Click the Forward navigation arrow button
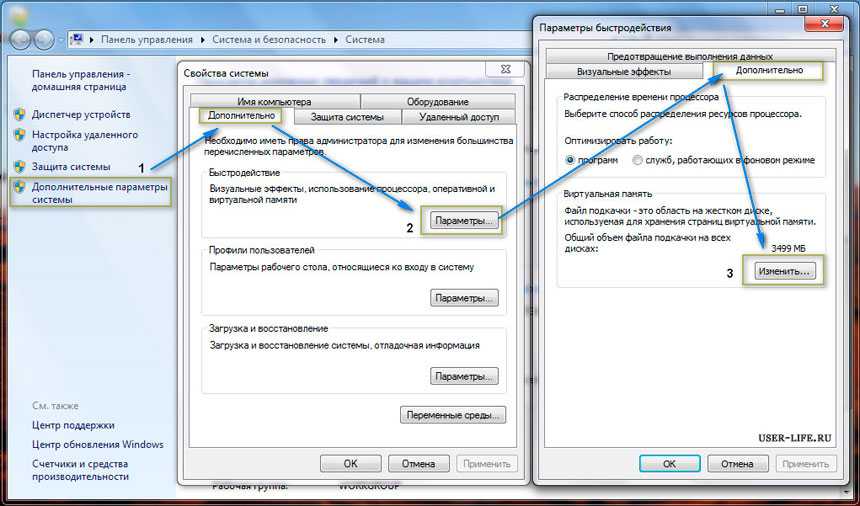Screen dimensions: 860x506 click(45, 40)
